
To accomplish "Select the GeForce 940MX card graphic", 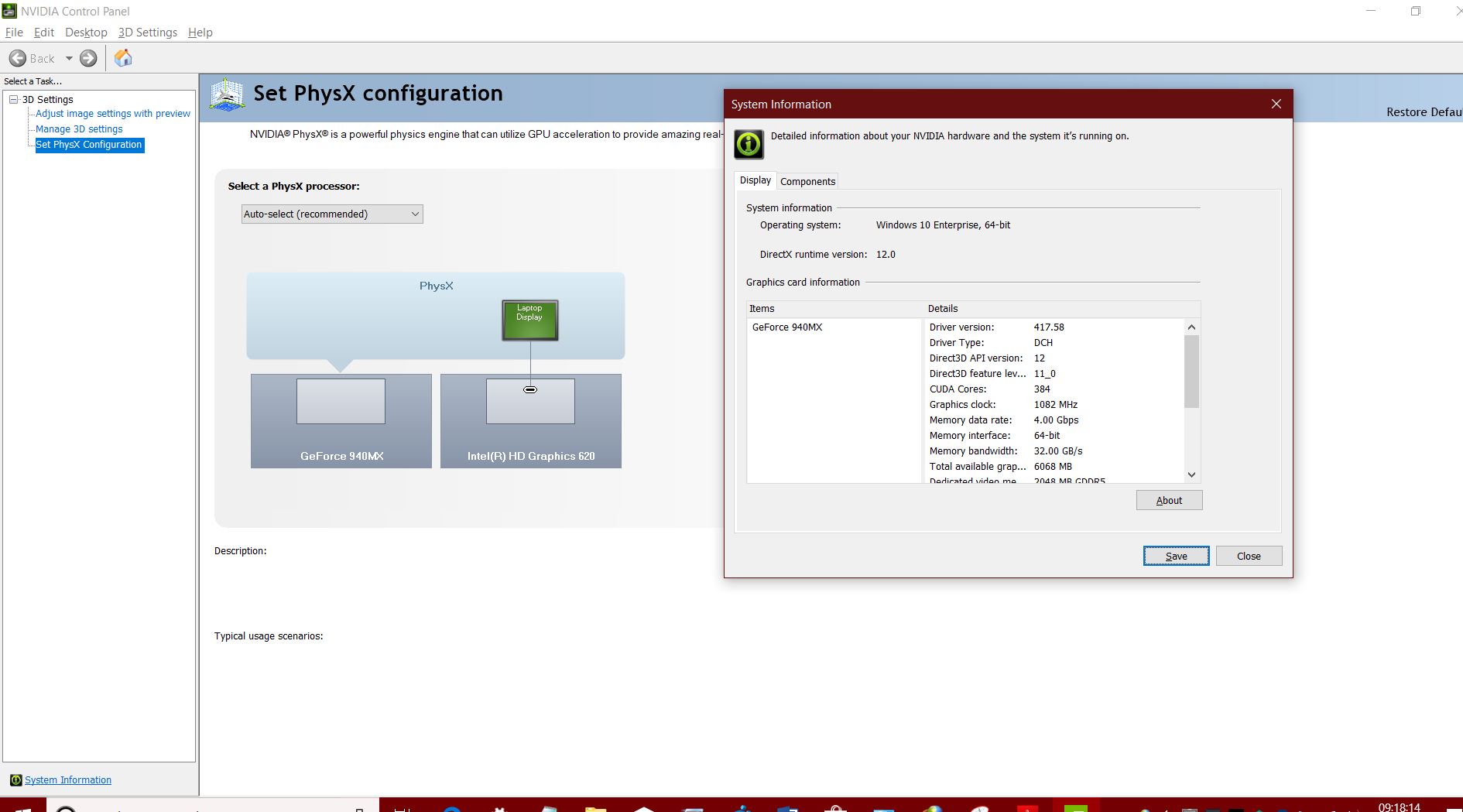I will [x=341, y=420].
